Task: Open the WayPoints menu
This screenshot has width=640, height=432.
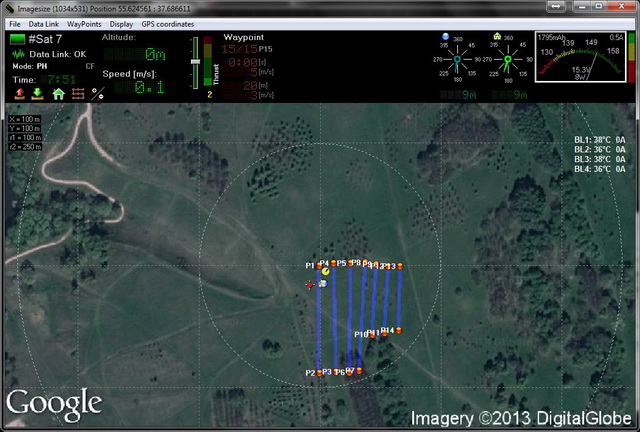Action: coord(84,24)
